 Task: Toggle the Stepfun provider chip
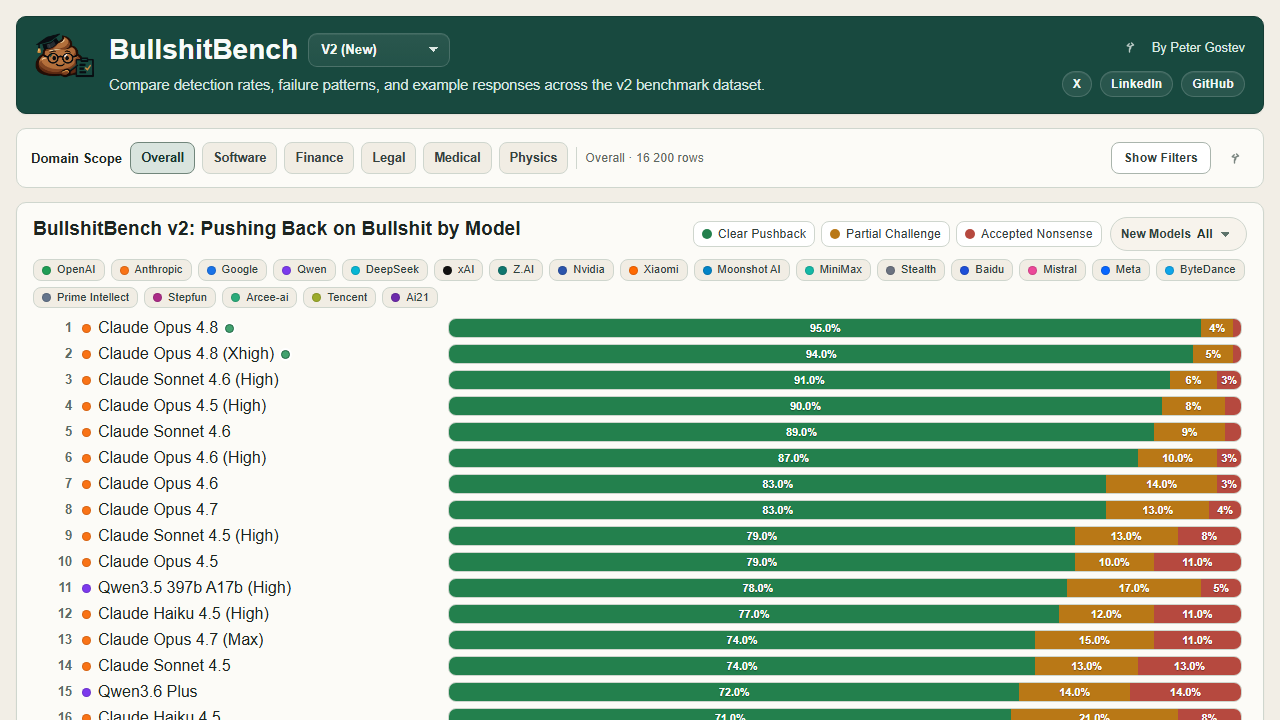[180, 297]
